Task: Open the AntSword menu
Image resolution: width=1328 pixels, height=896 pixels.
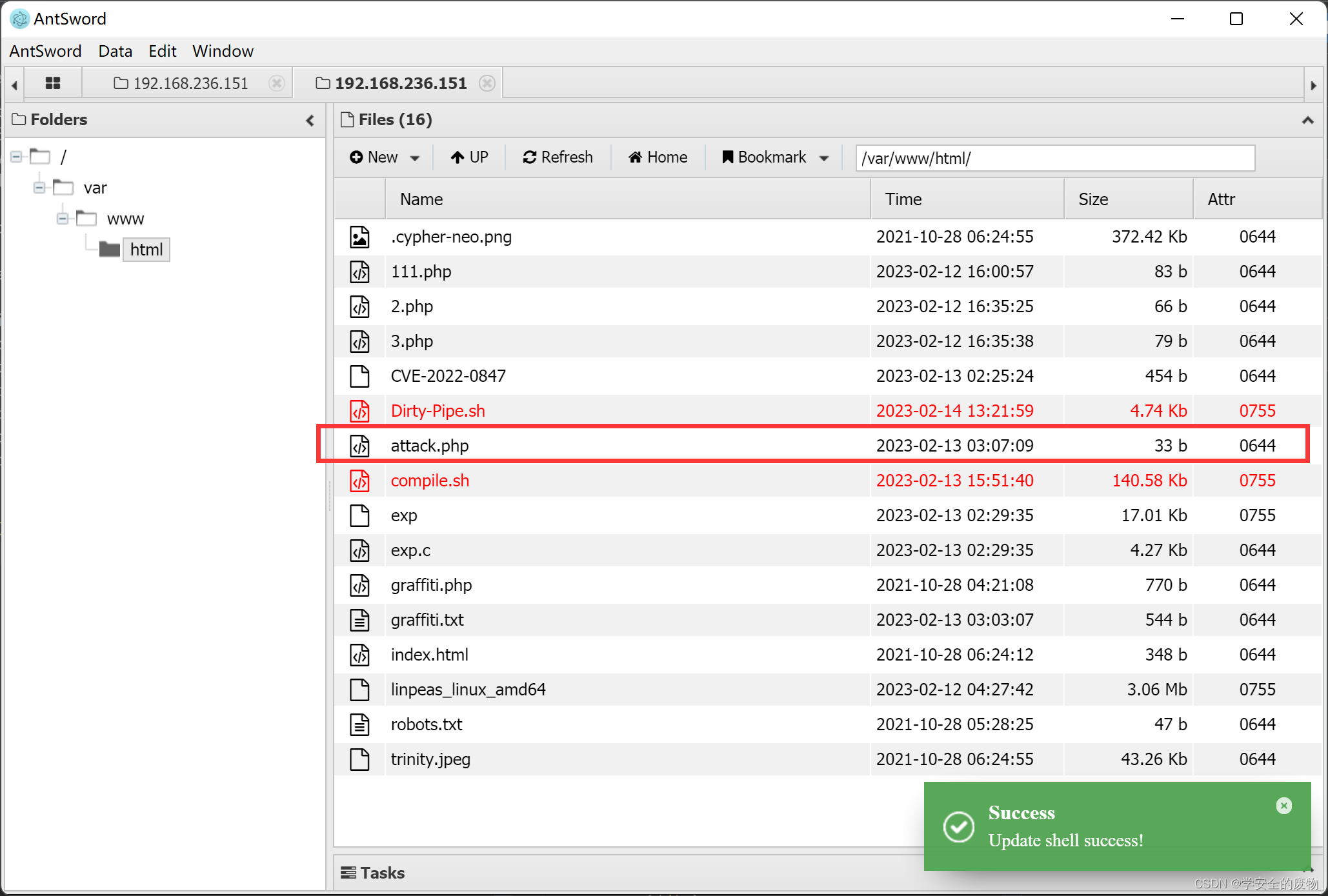Action: 45,51
